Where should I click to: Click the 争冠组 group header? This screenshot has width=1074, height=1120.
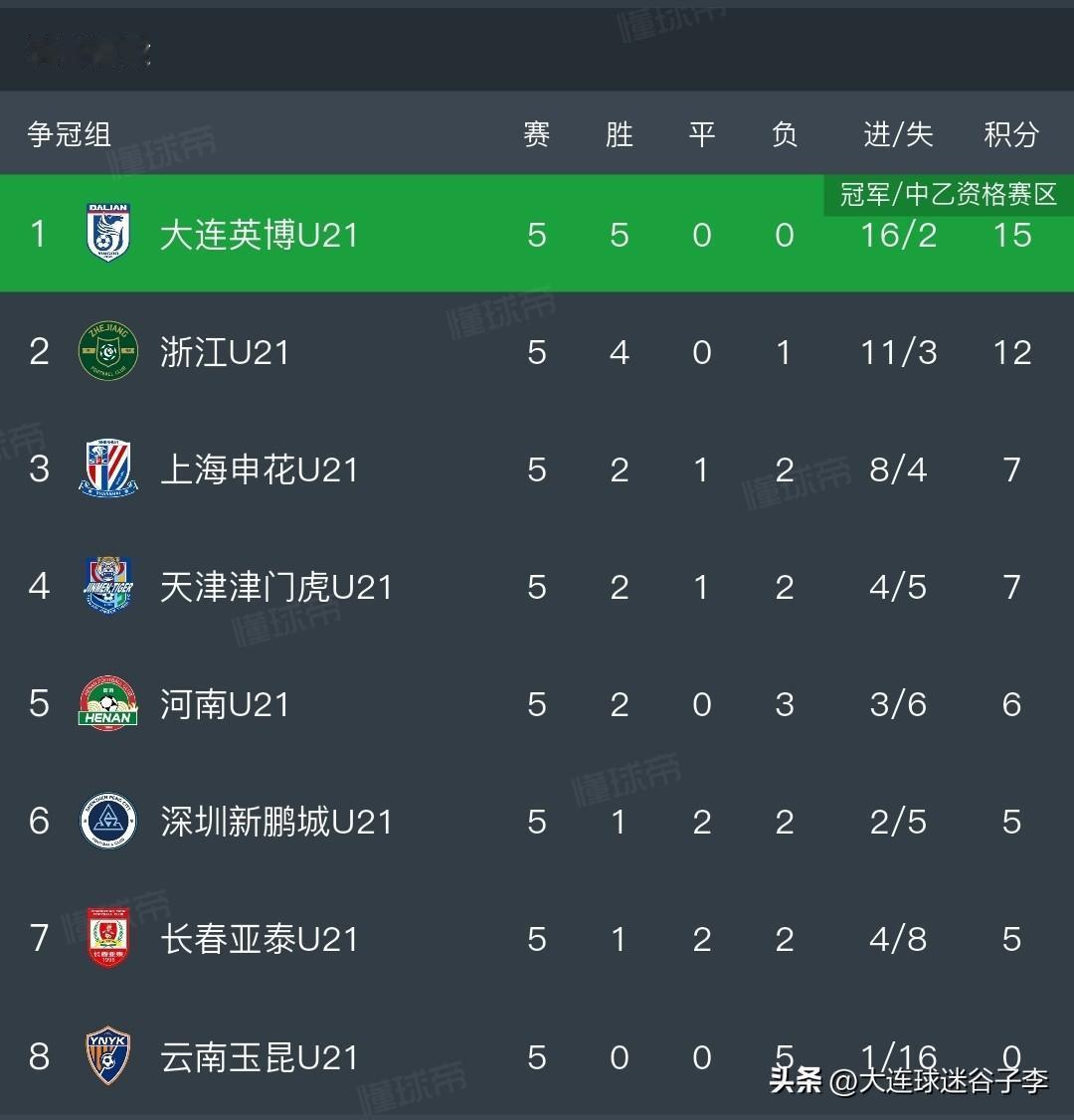pyautogui.click(x=70, y=134)
